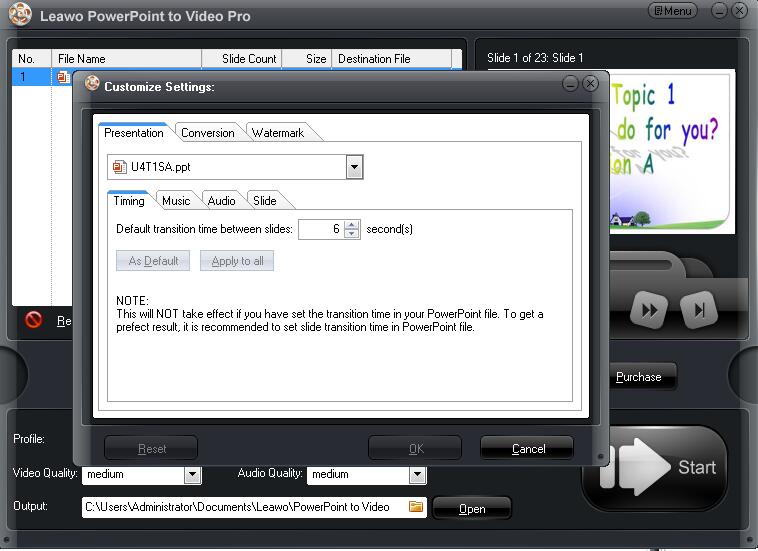
Task: Click the Apply to all button
Action: [237, 261]
